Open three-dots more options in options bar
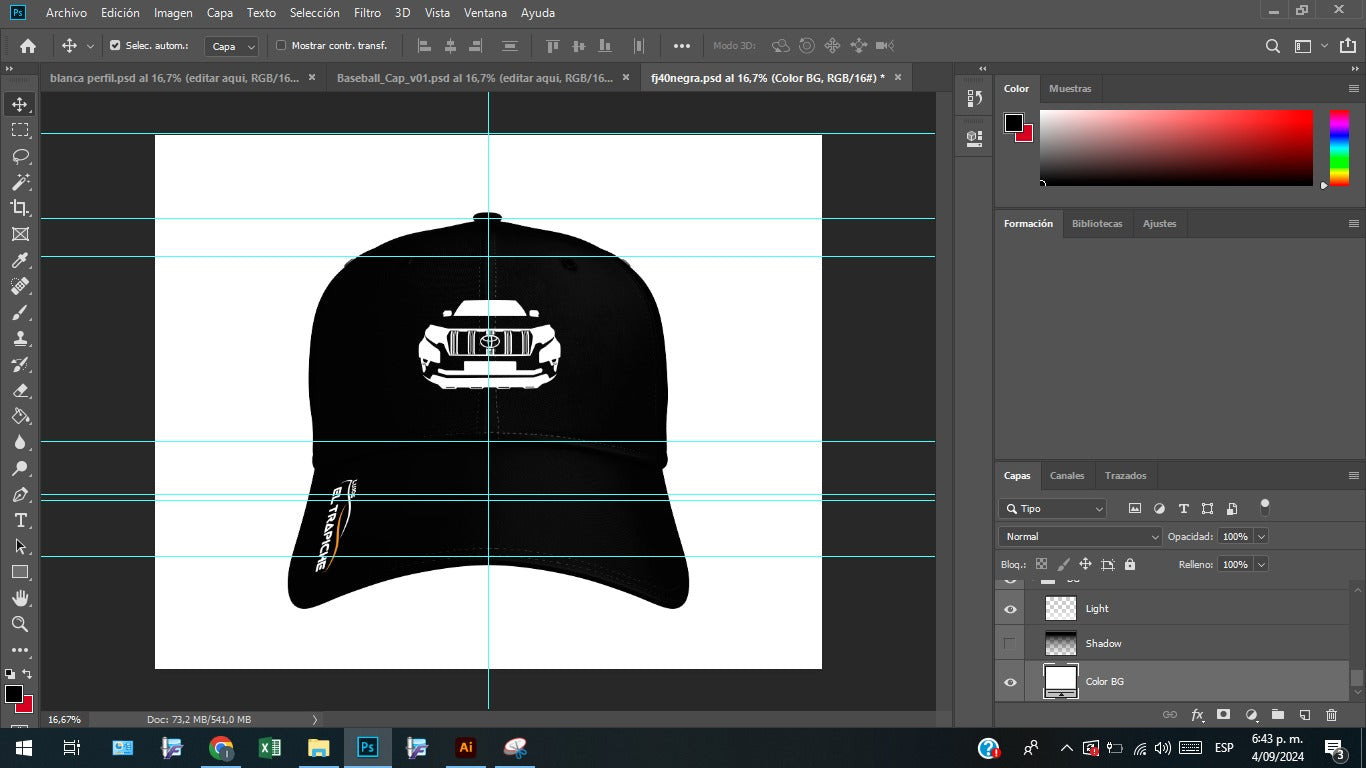 [x=682, y=46]
